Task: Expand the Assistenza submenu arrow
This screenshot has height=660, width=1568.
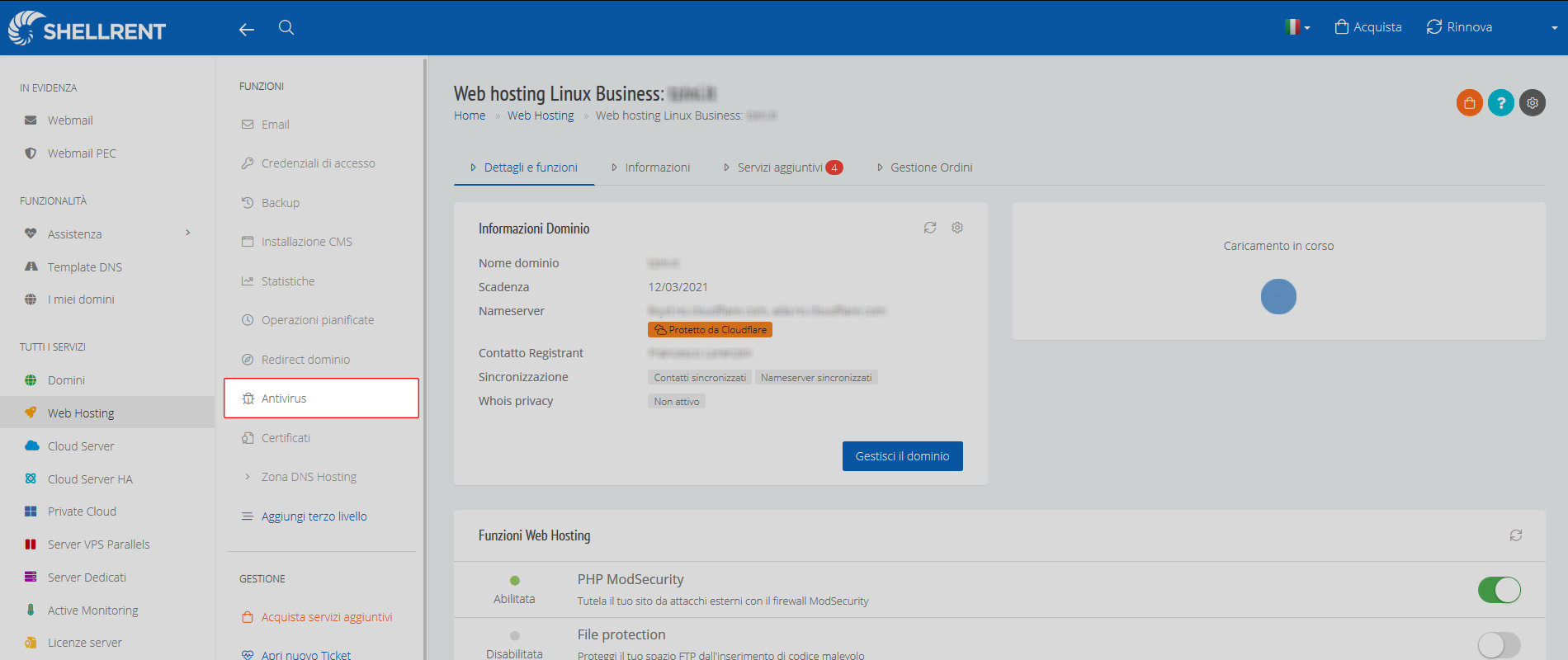Action: (x=188, y=233)
